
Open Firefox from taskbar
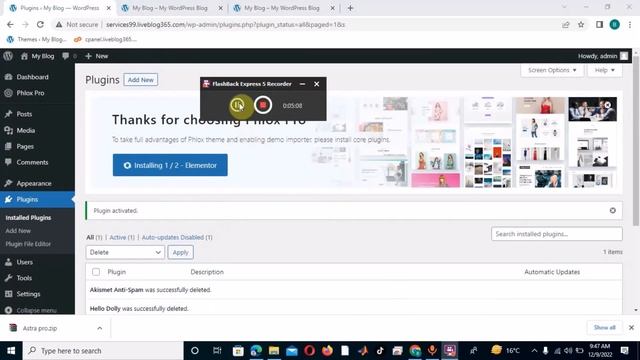click(x=327, y=351)
